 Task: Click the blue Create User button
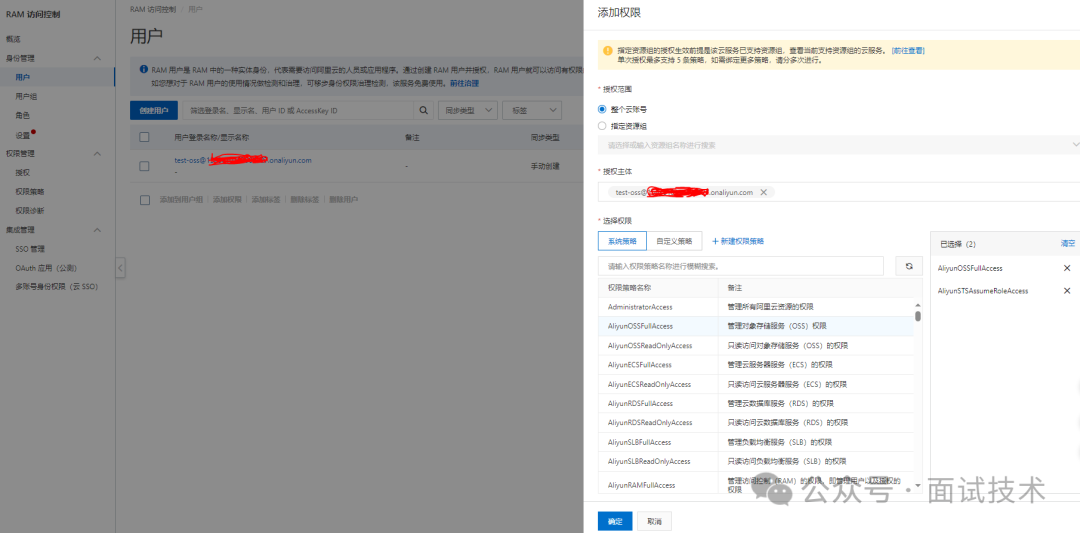154,110
